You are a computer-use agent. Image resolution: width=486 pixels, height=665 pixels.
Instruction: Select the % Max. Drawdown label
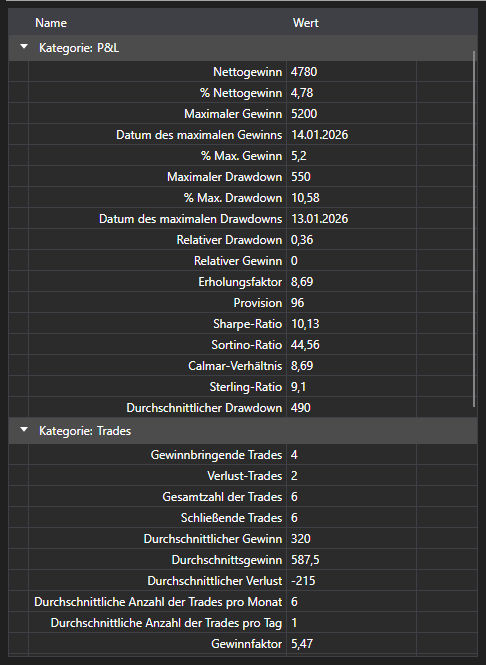pos(233,198)
